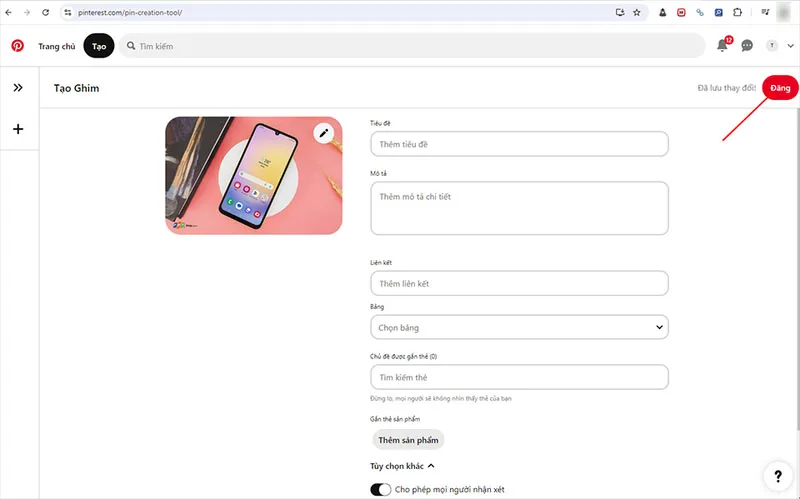Click Thêm sản phẩm button
Screen dimensions: 800x499
pos(408,440)
